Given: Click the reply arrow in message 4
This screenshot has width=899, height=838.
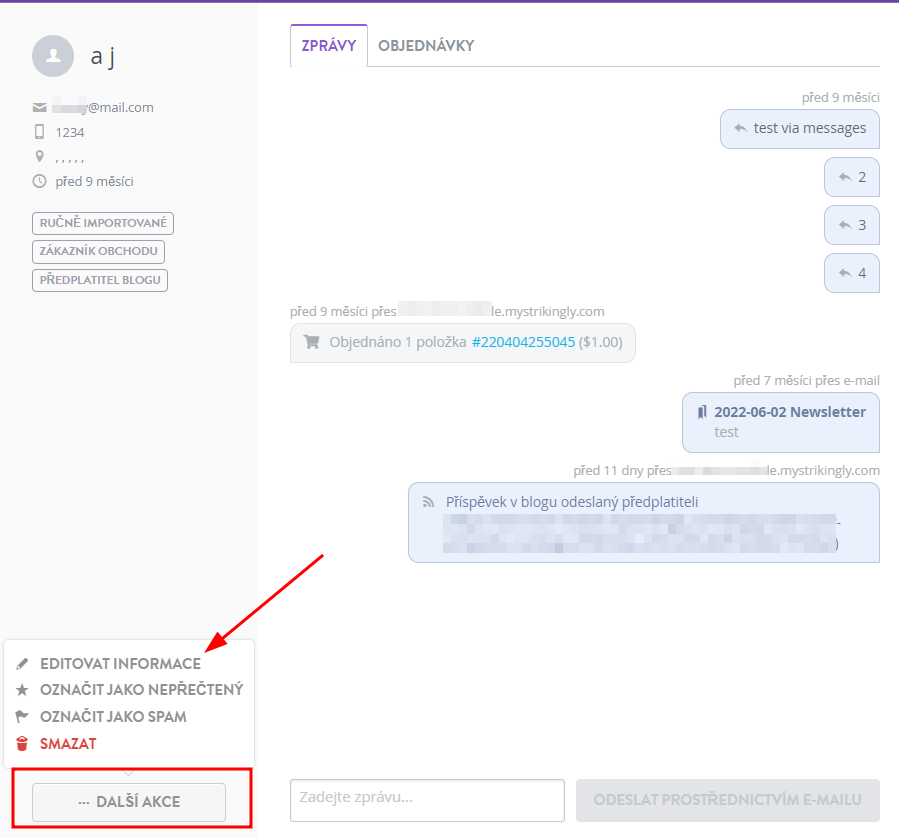Looking at the screenshot, I should [x=845, y=273].
